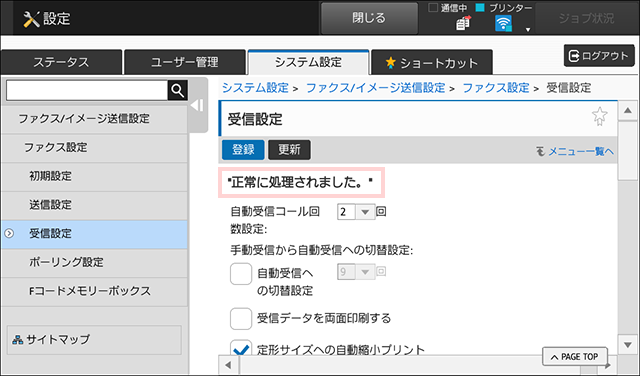Viewport: 640px width, 376px height.
Task: Open the disabled dropdown showing 9
Action: [356, 272]
